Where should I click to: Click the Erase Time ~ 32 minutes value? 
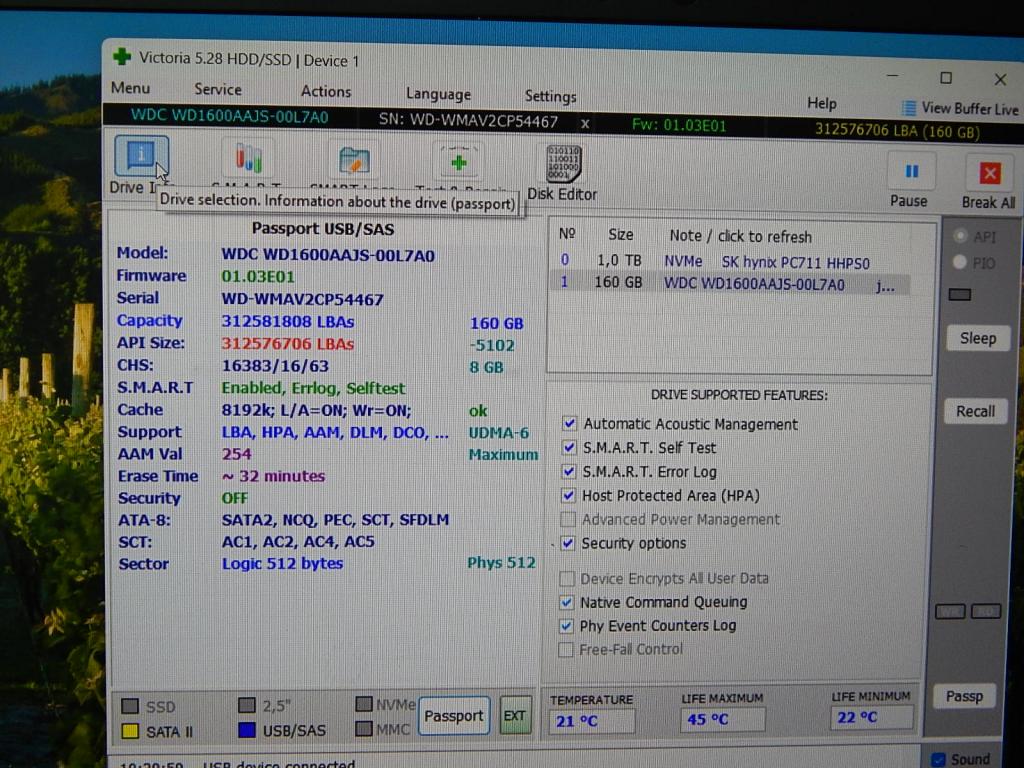point(274,476)
